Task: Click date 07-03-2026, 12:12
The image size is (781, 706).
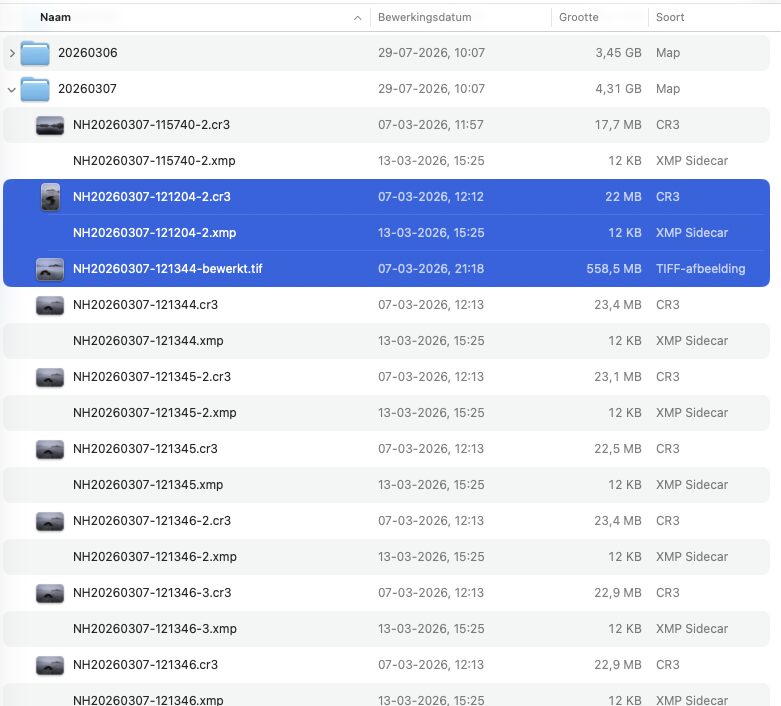Action: 431,197
